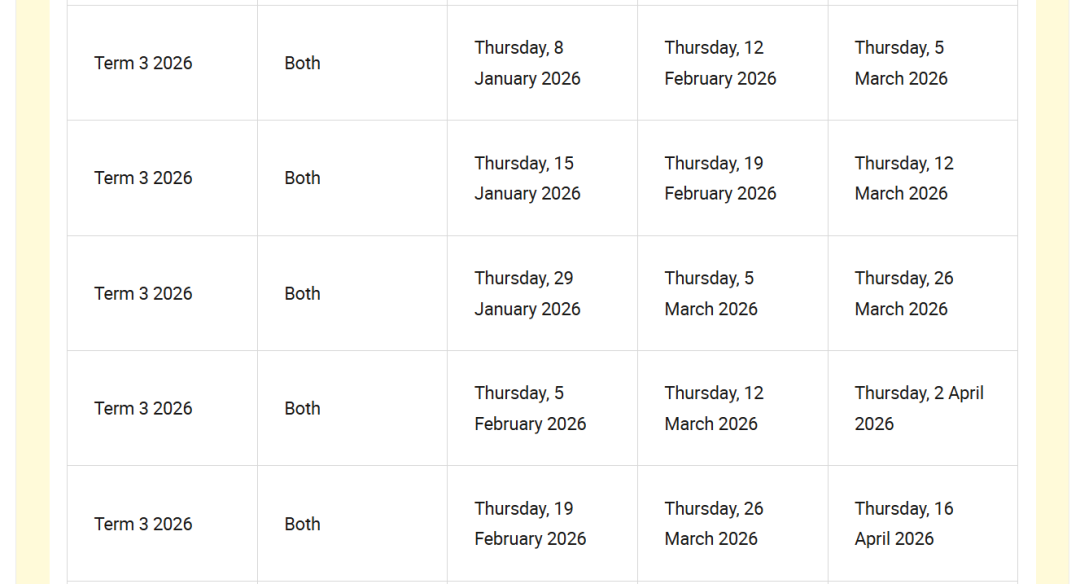This screenshot has width=1080, height=584.
Task: Select the Thursday, 2 April 2026 cell
Action: 919,408
